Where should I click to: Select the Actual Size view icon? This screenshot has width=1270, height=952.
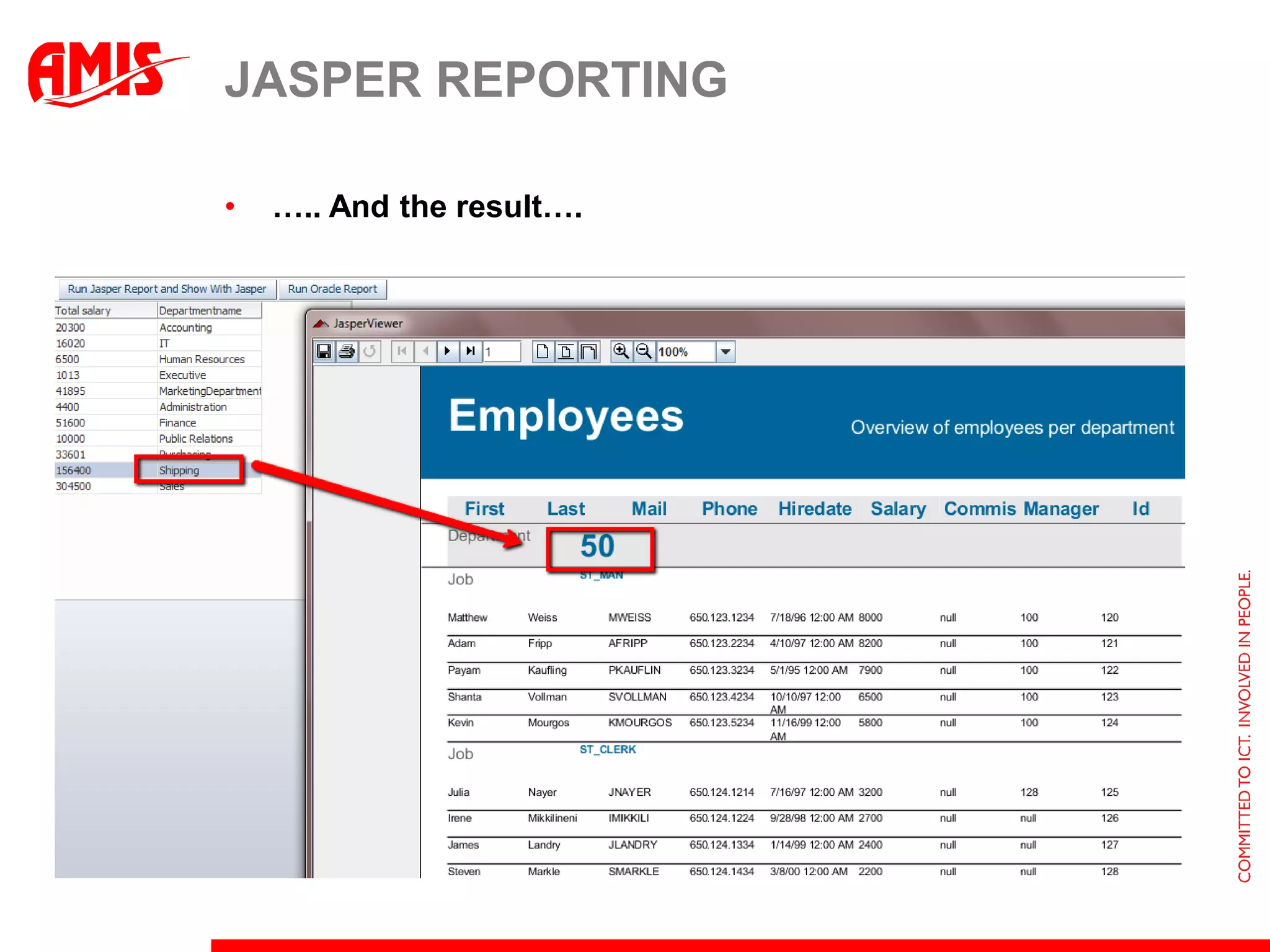pyautogui.click(x=543, y=351)
